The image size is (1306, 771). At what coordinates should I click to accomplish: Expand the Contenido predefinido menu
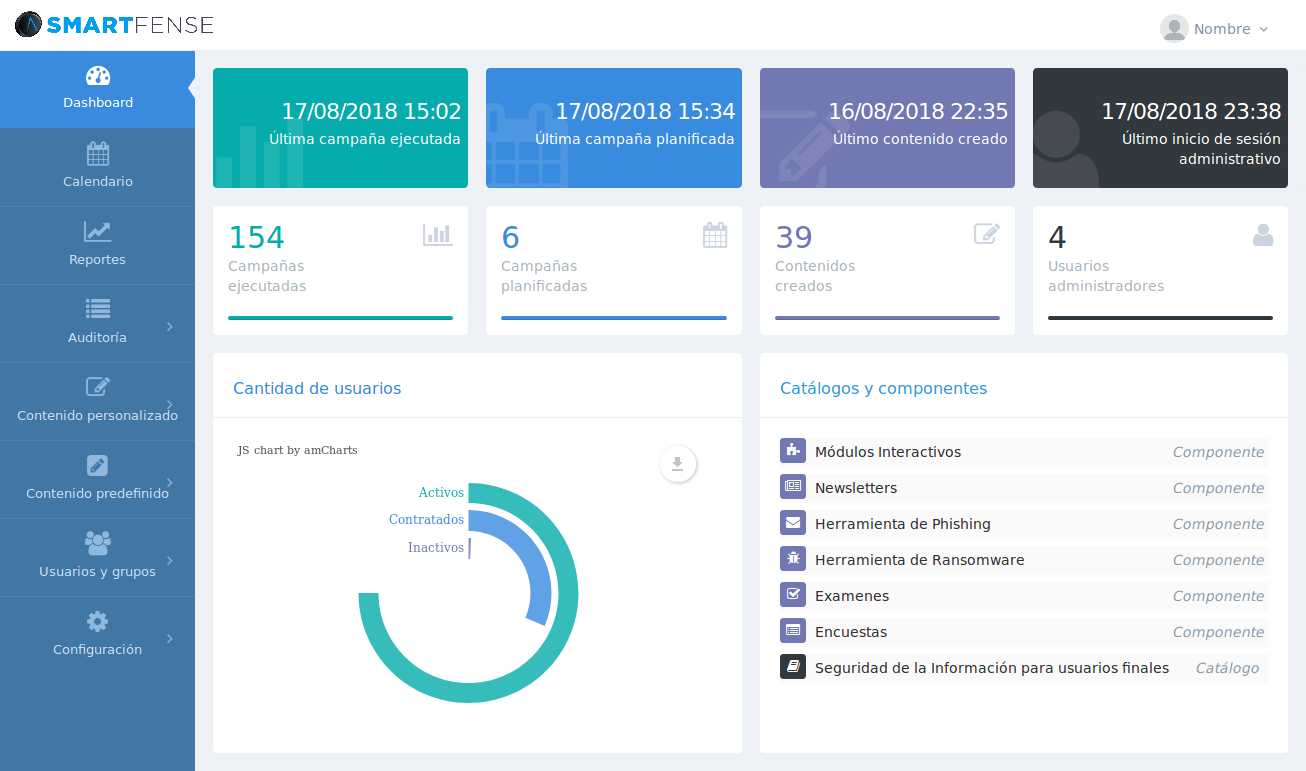tap(97, 479)
